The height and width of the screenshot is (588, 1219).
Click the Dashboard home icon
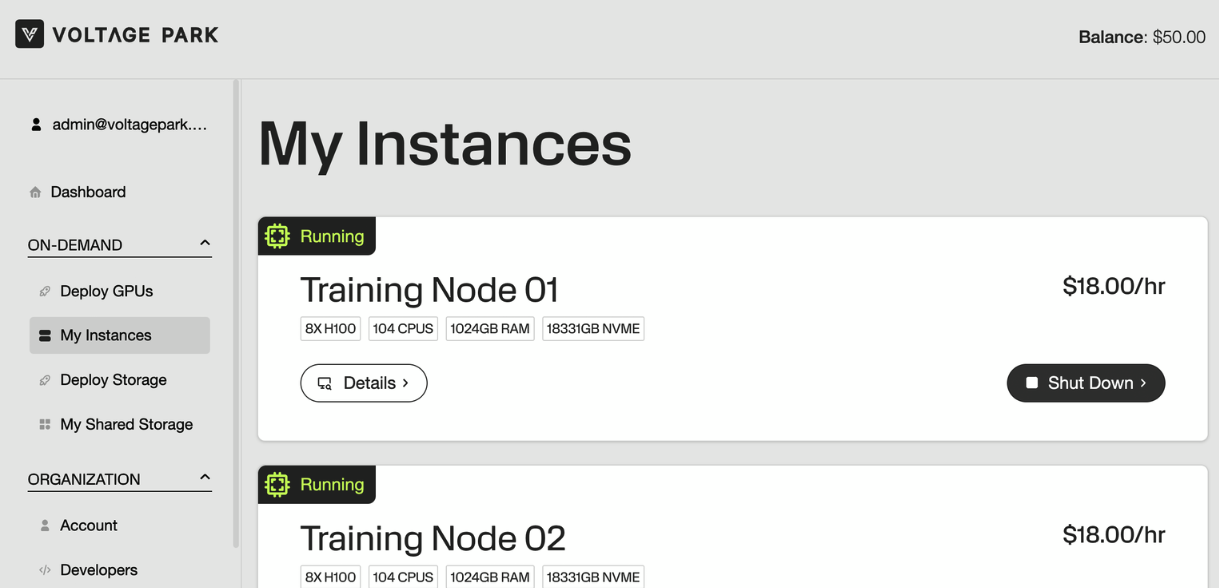[x=35, y=192]
